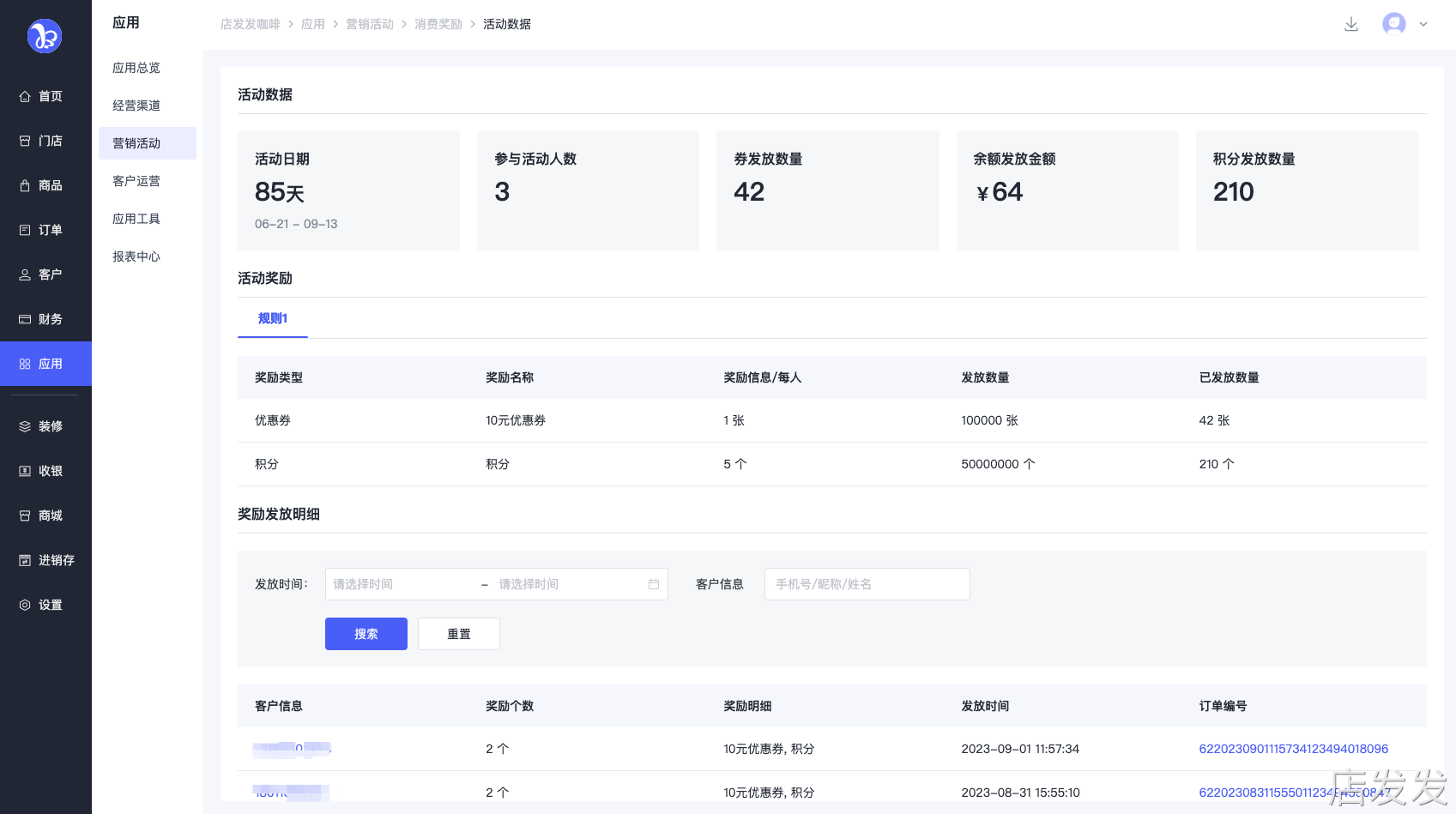Go to 订单 in the main sidebar
The height and width of the screenshot is (814, 1456).
coord(45,230)
